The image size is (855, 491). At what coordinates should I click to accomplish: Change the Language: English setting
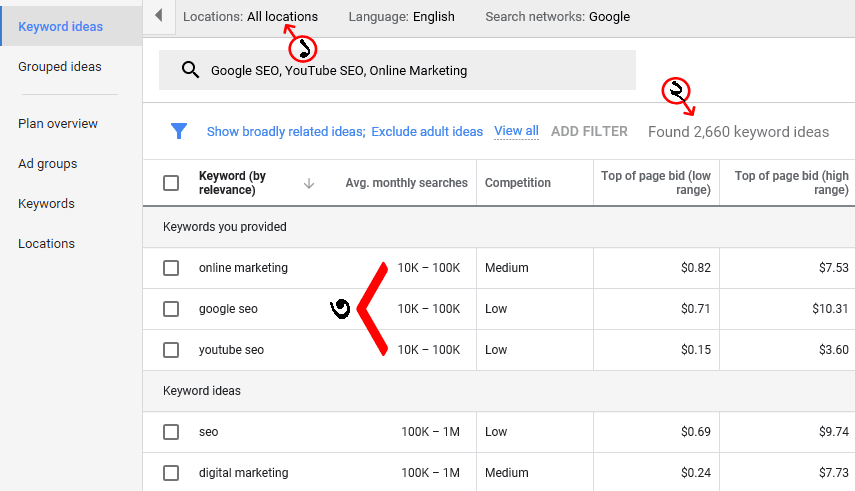401,16
